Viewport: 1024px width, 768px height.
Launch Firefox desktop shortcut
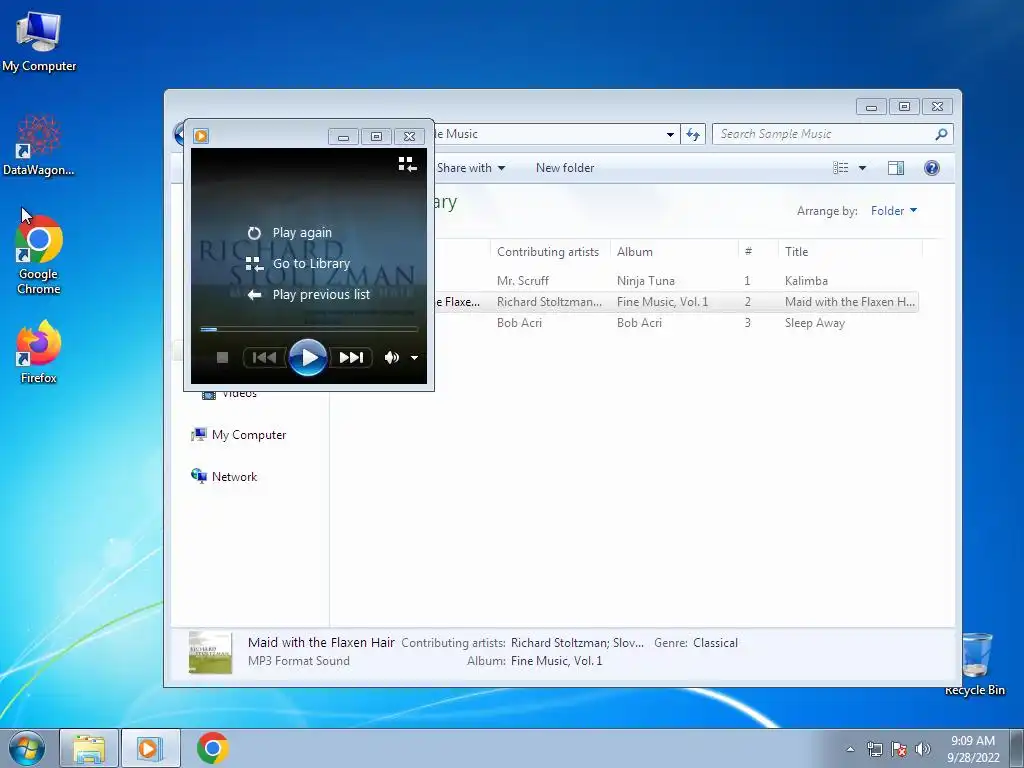click(x=39, y=352)
